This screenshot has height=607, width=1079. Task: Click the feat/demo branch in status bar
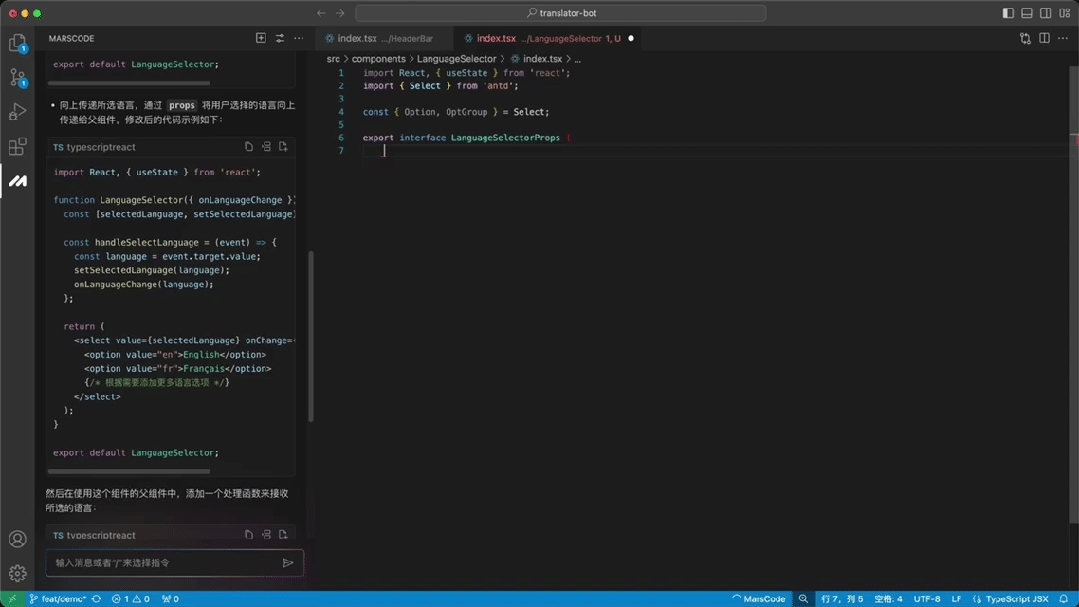[56, 599]
